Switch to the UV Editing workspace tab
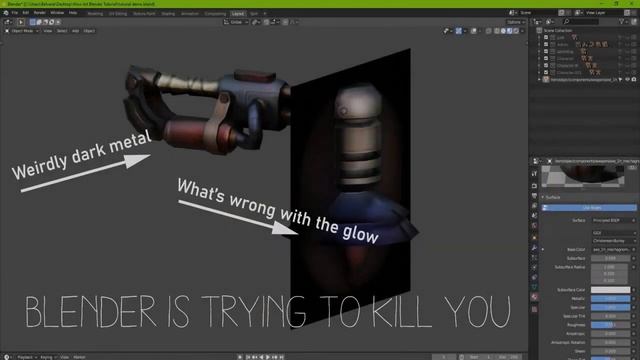640x360 pixels. (x=118, y=13)
